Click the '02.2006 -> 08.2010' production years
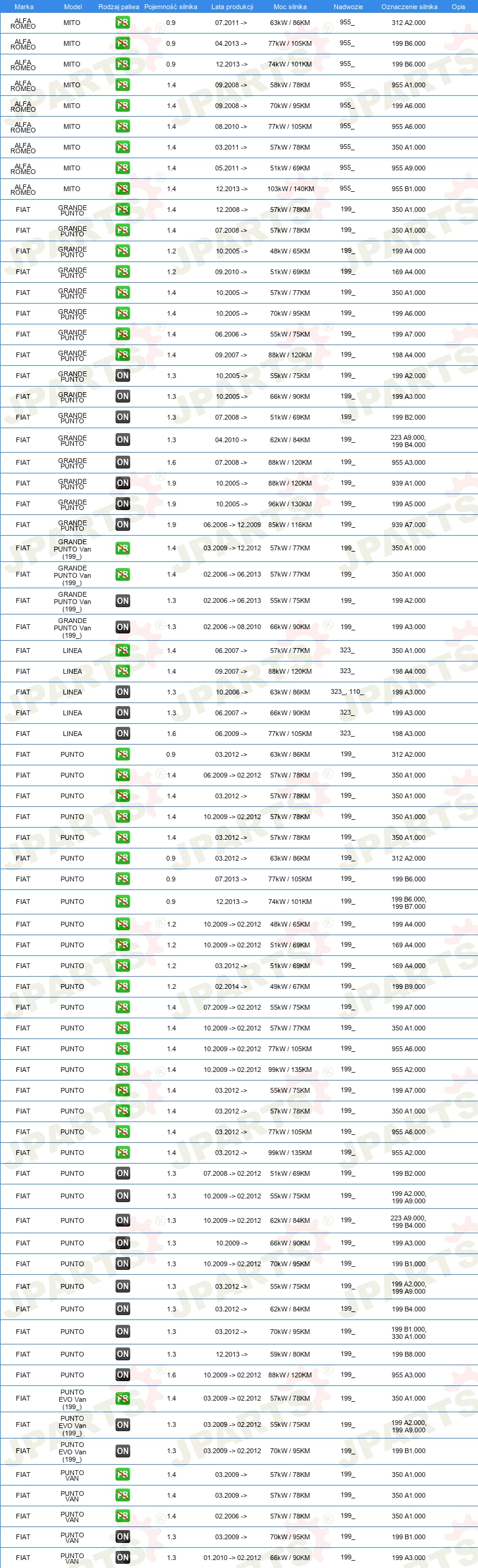The height and width of the screenshot is (1568, 478). pos(232,627)
